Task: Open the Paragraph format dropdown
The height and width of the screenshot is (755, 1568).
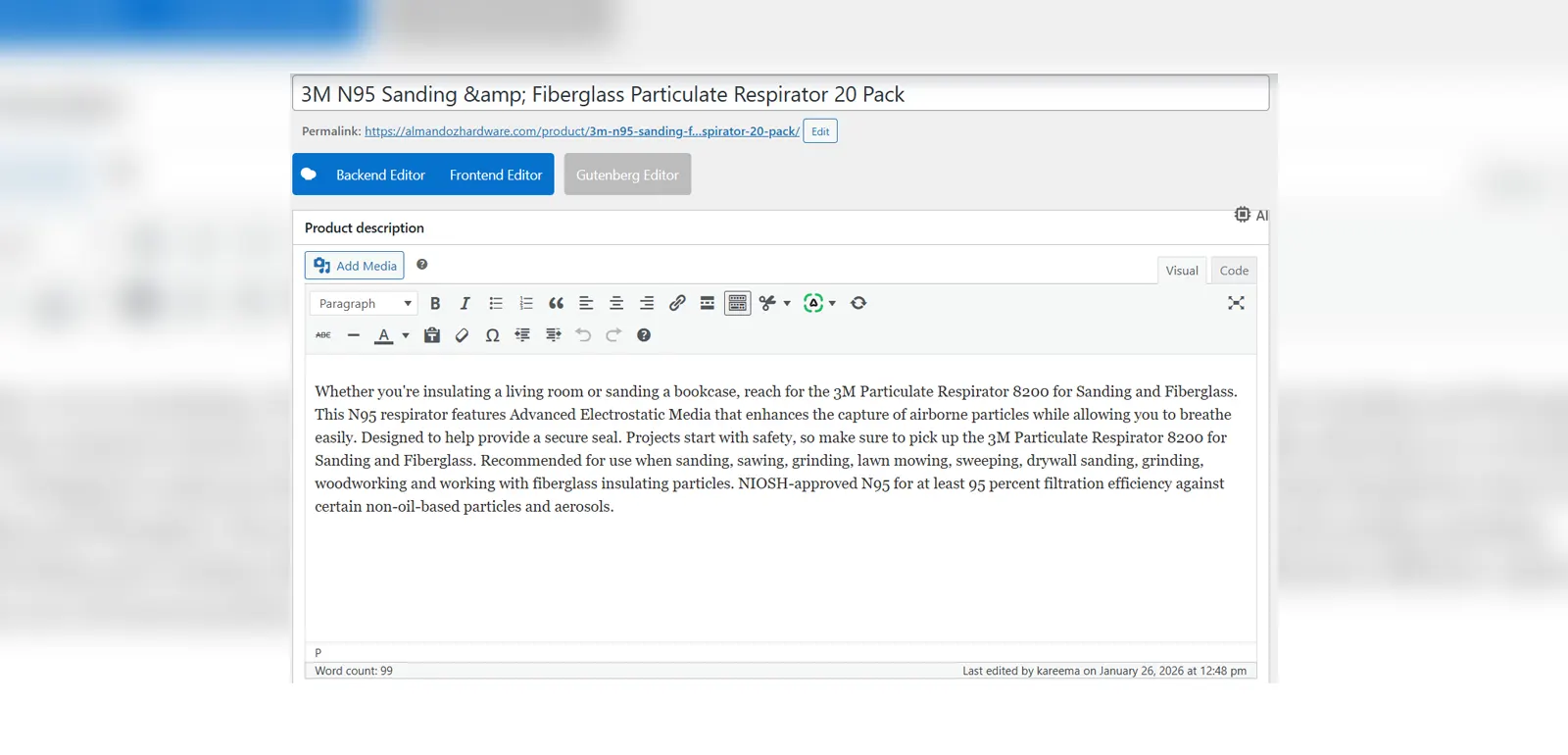Action: pyautogui.click(x=364, y=304)
